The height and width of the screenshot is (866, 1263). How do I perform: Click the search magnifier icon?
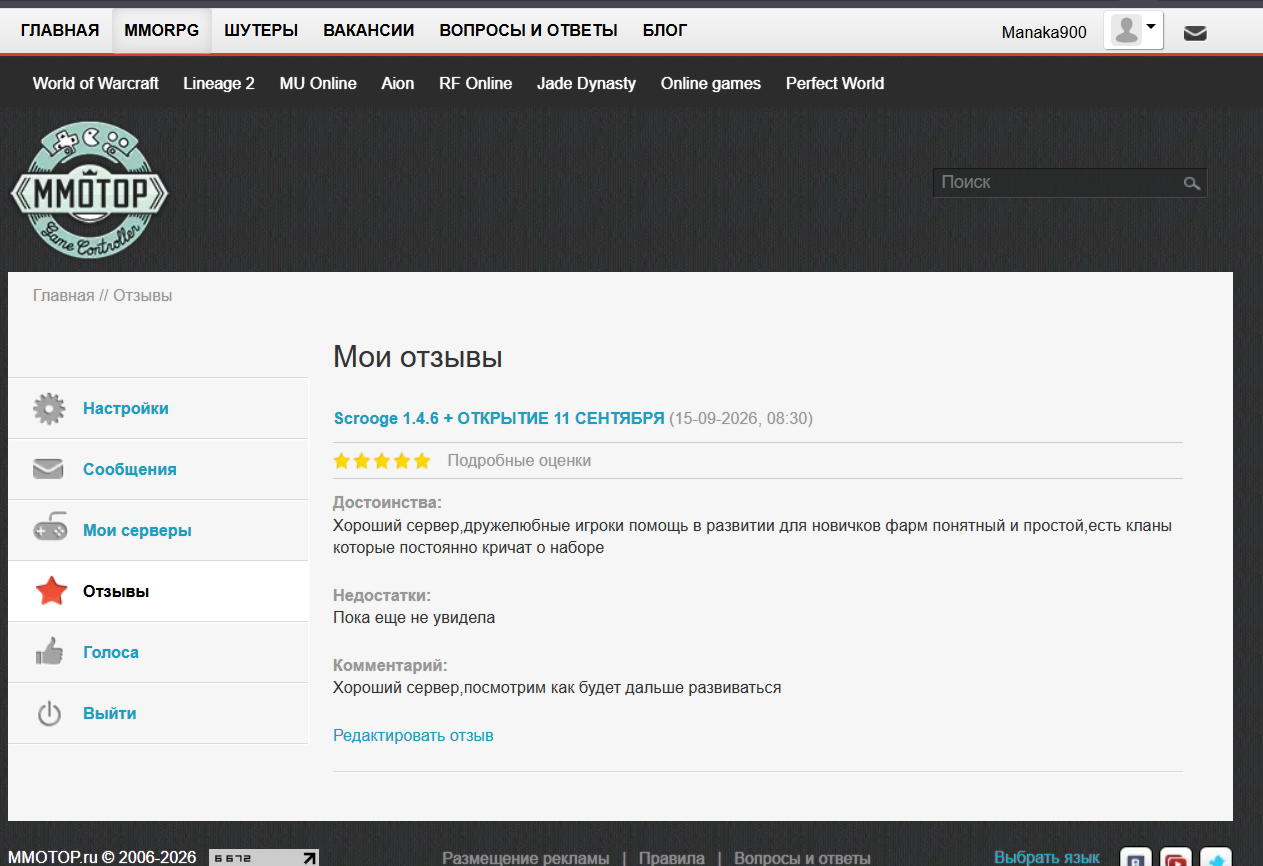point(1191,183)
